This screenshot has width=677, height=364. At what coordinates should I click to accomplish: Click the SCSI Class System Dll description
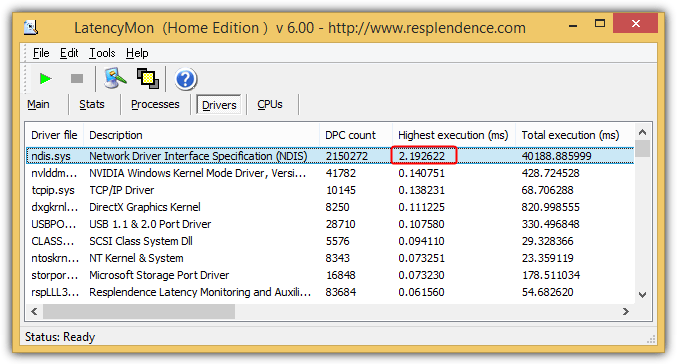coord(141,241)
